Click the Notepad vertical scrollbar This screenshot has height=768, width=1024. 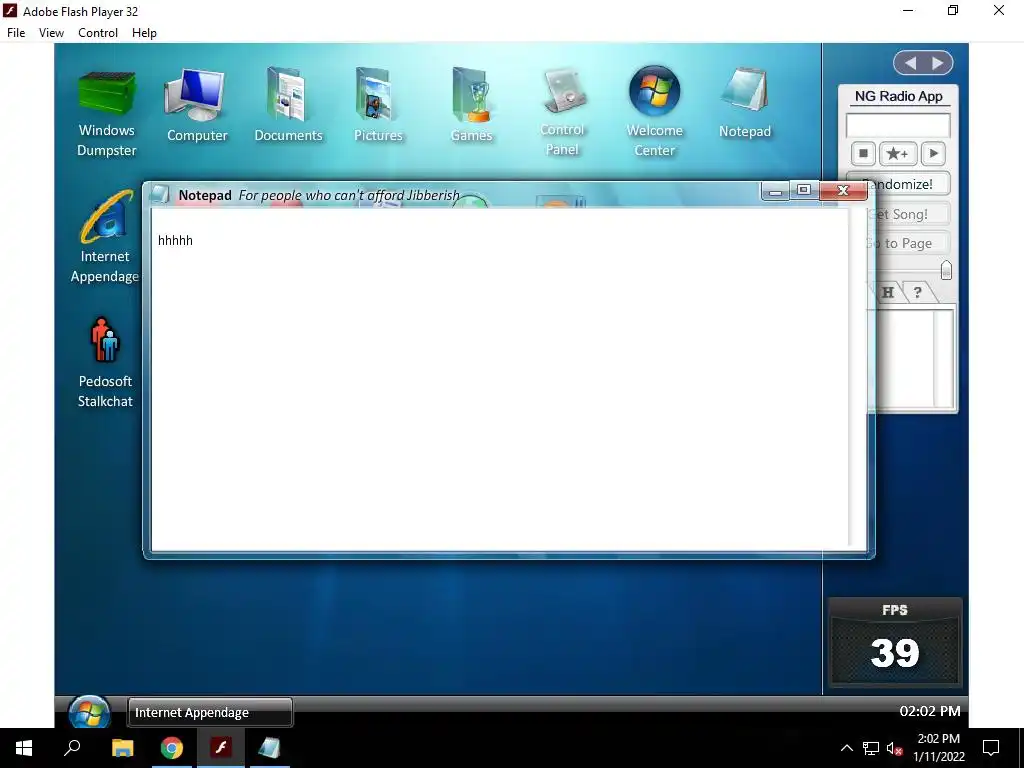click(856, 379)
